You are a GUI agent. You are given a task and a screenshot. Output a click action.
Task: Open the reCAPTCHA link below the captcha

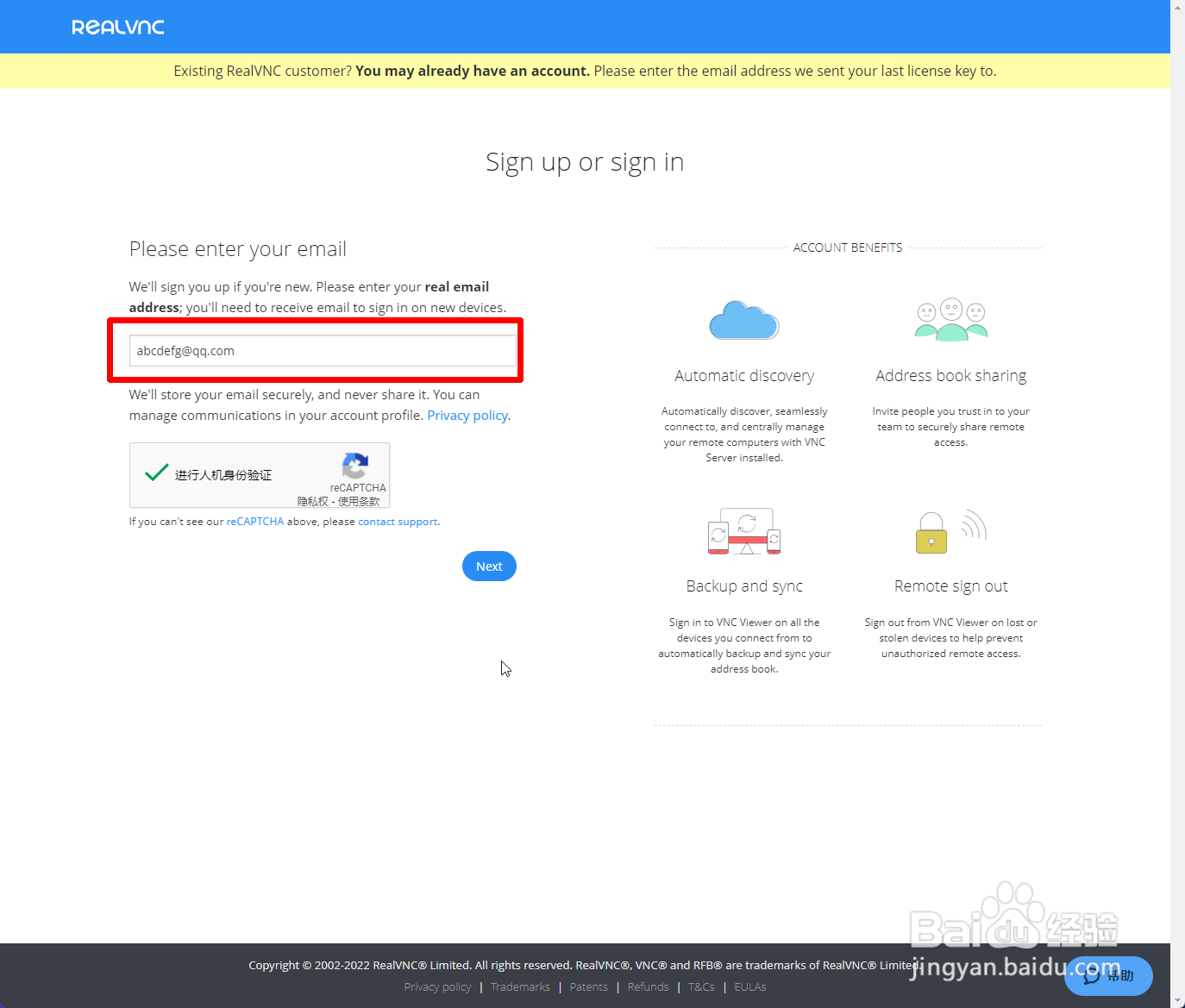255,522
